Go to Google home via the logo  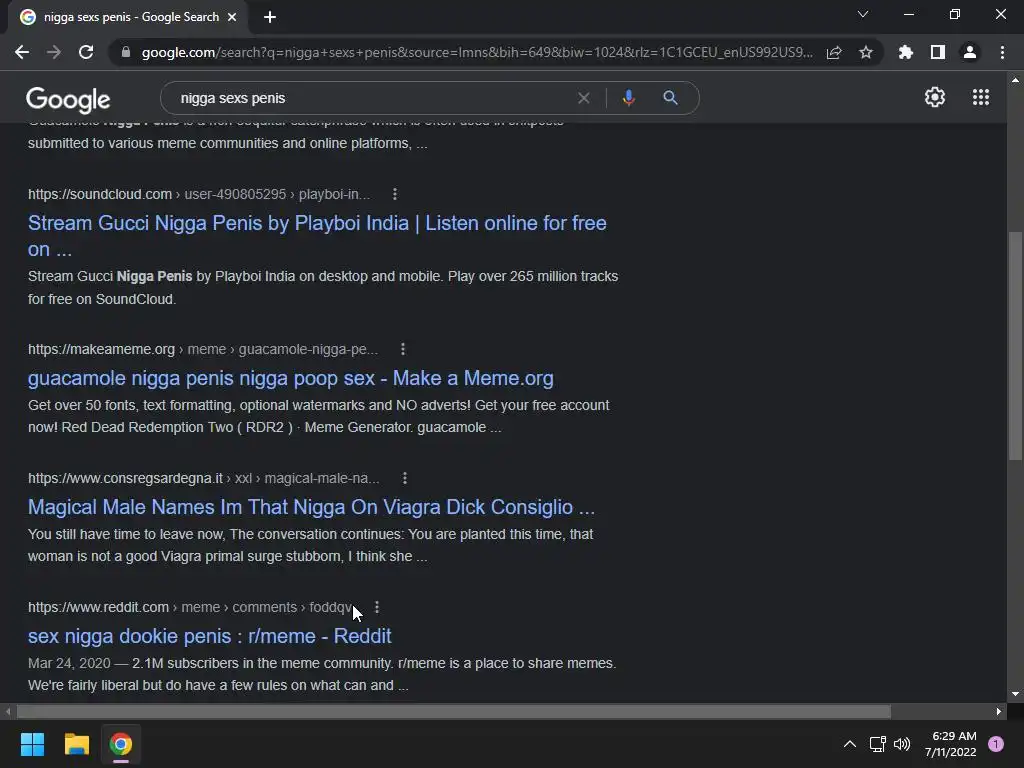click(x=68, y=100)
